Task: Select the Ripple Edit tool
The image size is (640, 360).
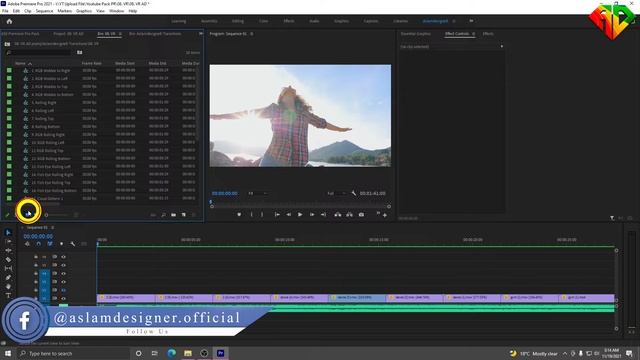Action: 8,250
